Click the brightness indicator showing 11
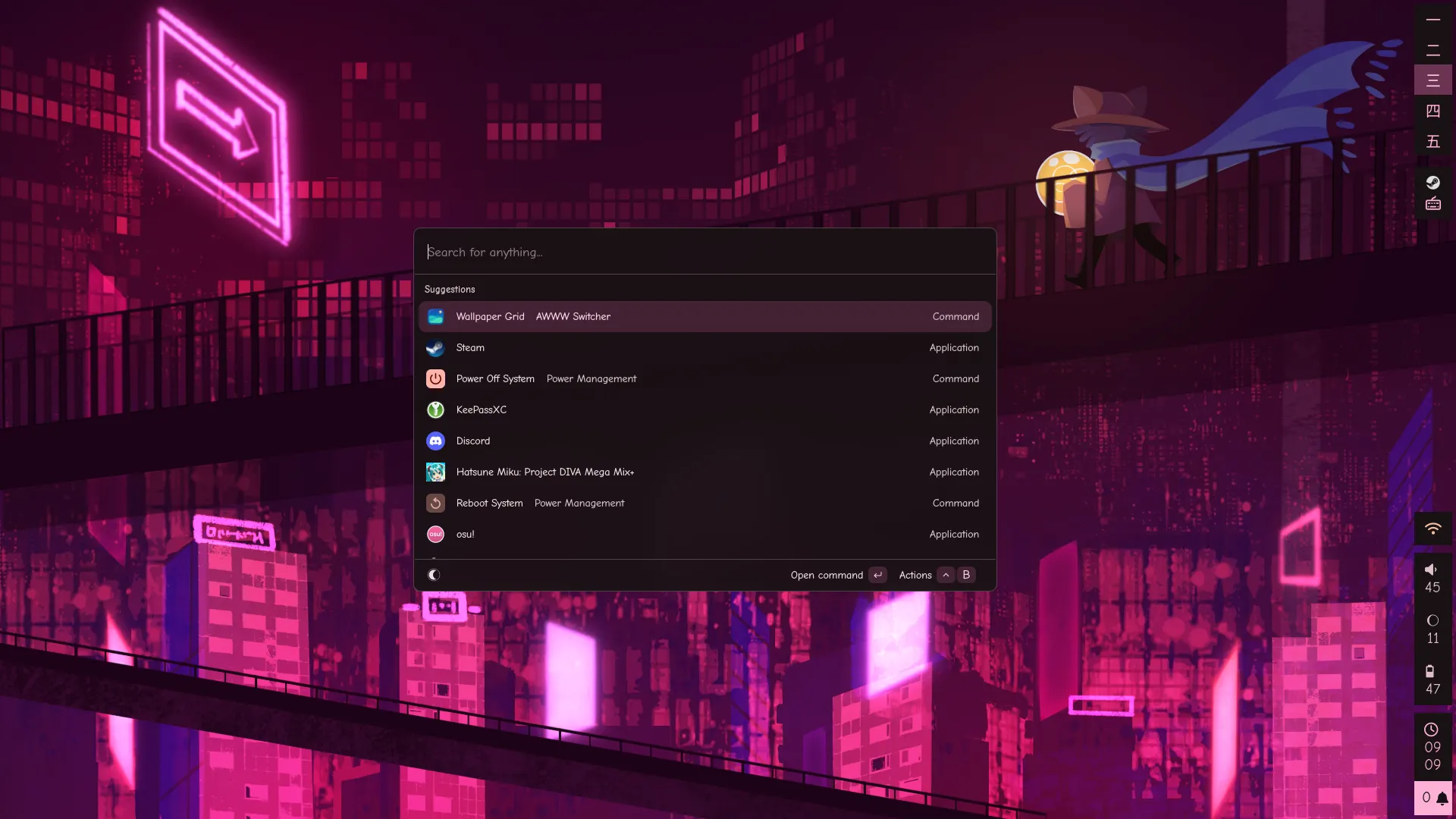1456x819 pixels. click(x=1432, y=620)
